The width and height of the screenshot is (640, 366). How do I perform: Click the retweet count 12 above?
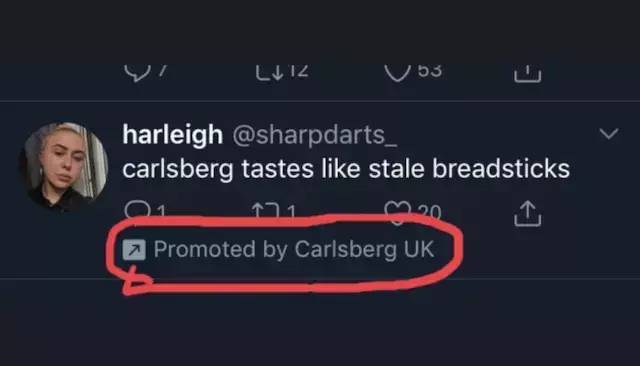tap(298, 71)
